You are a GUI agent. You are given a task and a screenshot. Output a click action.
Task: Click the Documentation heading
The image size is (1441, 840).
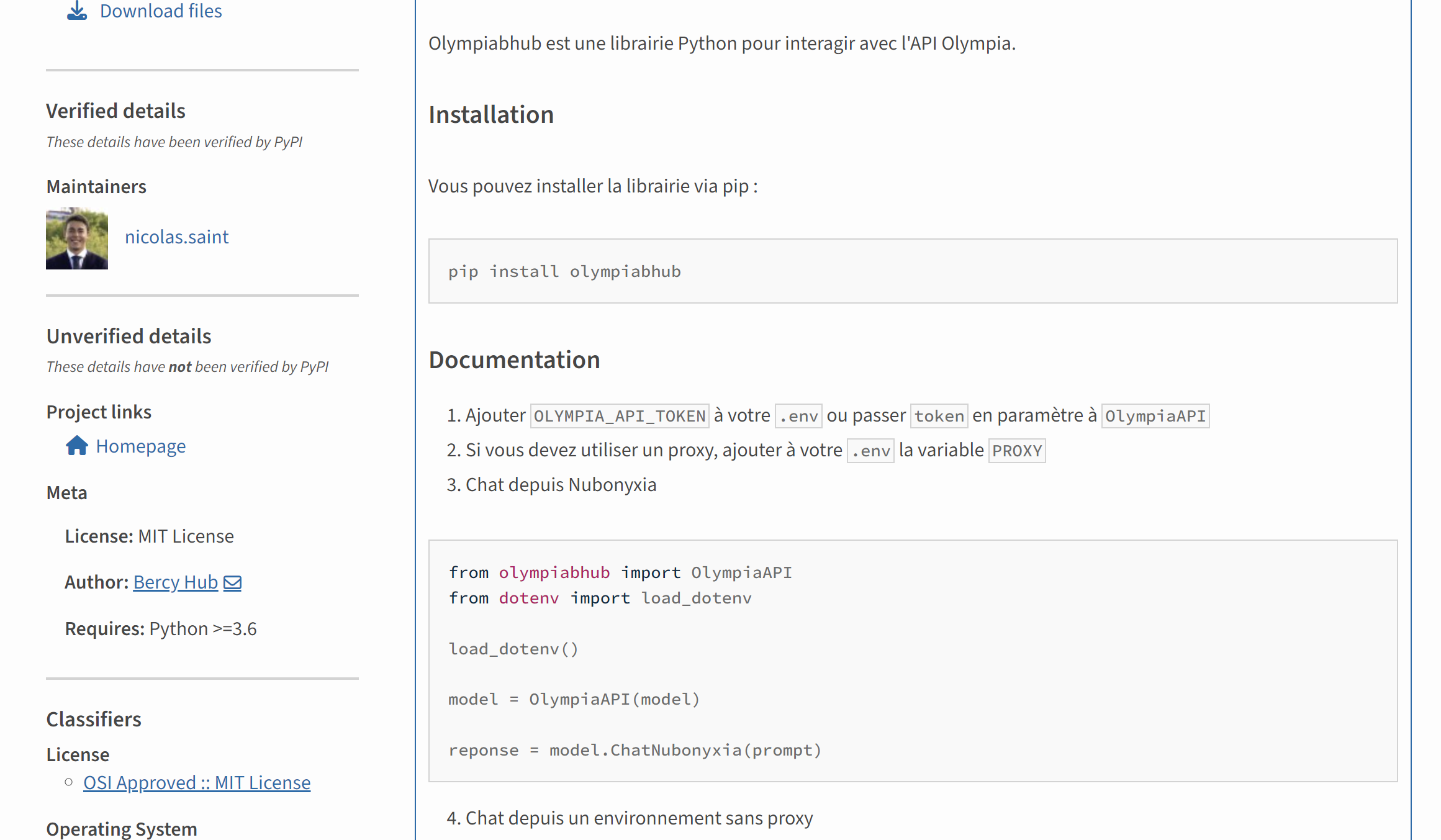(x=514, y=360)
